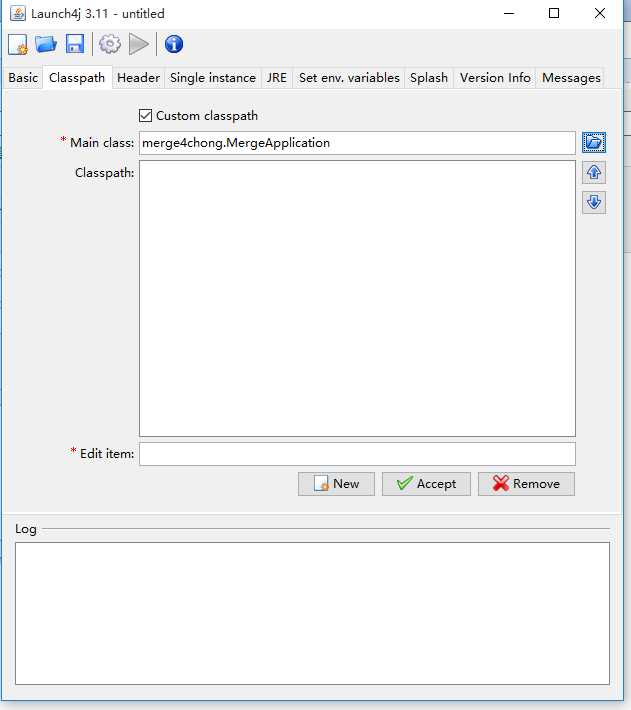Browse for main class with folder icon

(593, 143)
